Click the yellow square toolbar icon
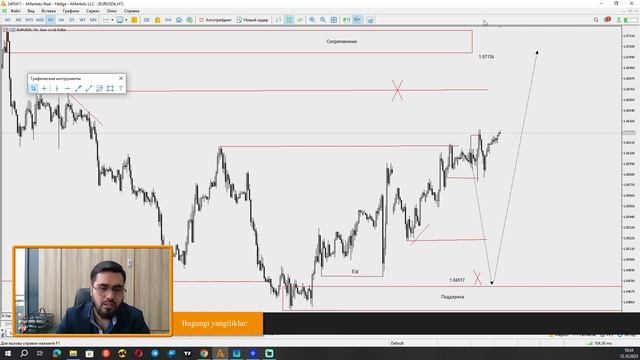This screenshot has width=640, height=360. click(134, 20)
